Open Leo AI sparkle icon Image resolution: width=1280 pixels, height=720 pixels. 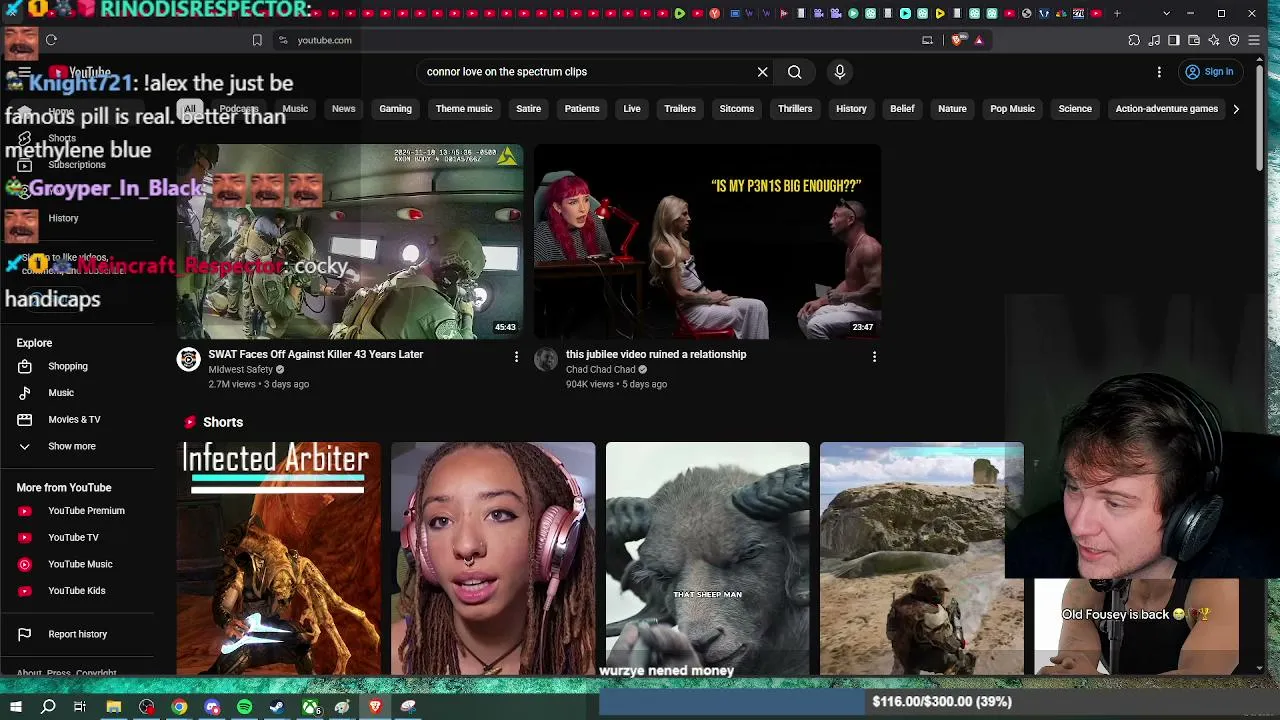click(1214, 40)
